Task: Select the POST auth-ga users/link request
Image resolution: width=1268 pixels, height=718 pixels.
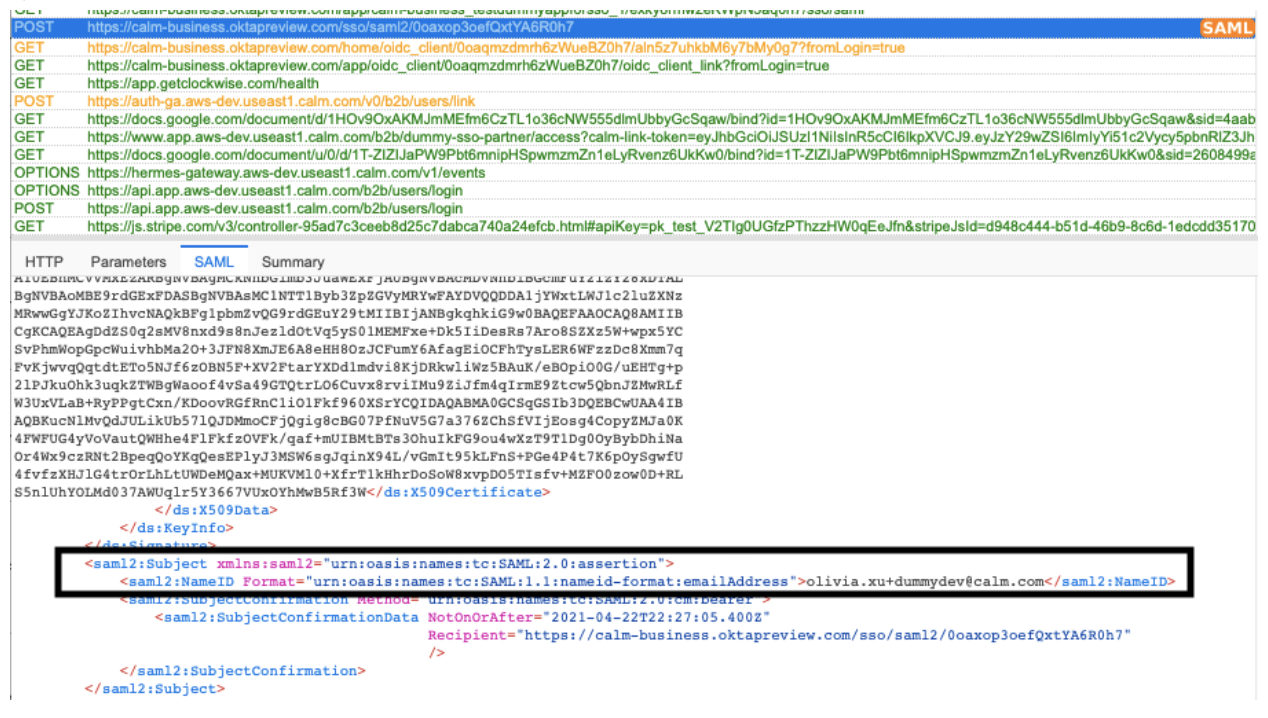Action: [281, 101]
